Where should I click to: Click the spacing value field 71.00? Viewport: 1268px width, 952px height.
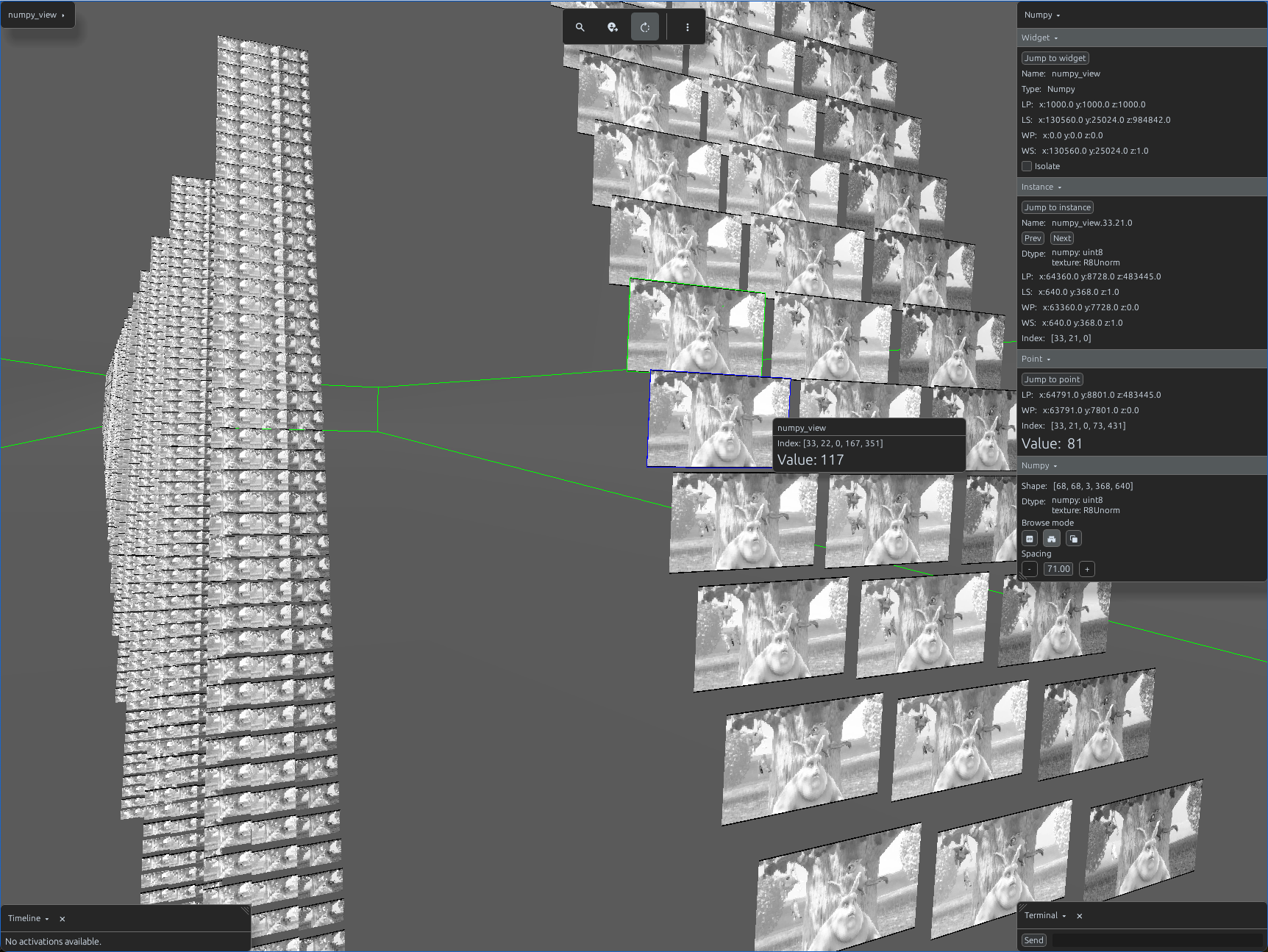point(1058,569)
